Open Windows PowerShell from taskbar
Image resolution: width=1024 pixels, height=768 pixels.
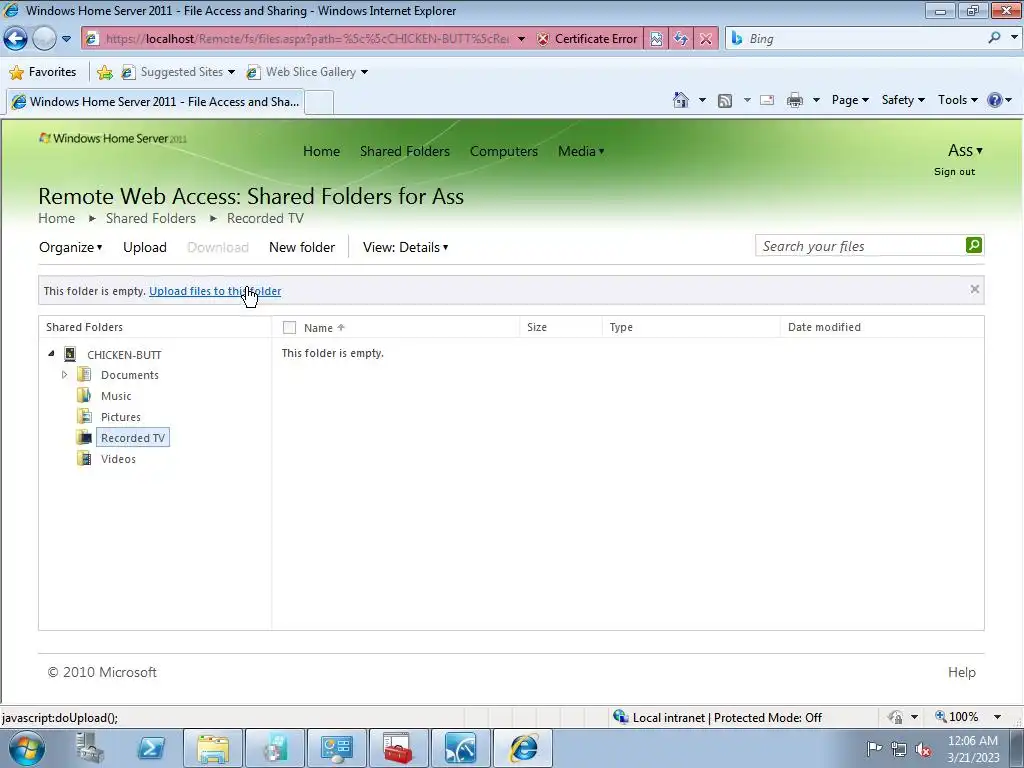click(x=151, y=748)
